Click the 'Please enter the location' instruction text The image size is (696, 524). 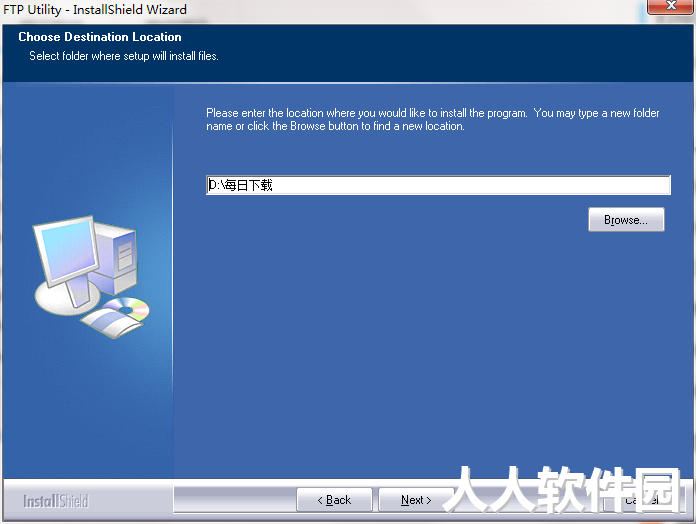coord(433,119)
